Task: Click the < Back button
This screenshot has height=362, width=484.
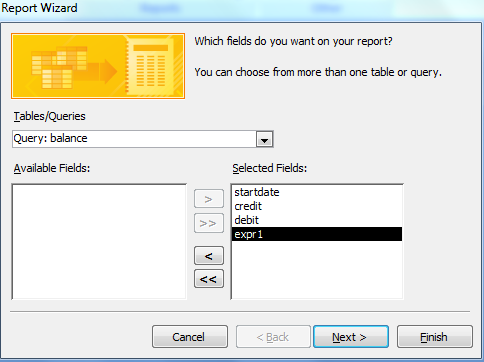Action: coord(273,337)
